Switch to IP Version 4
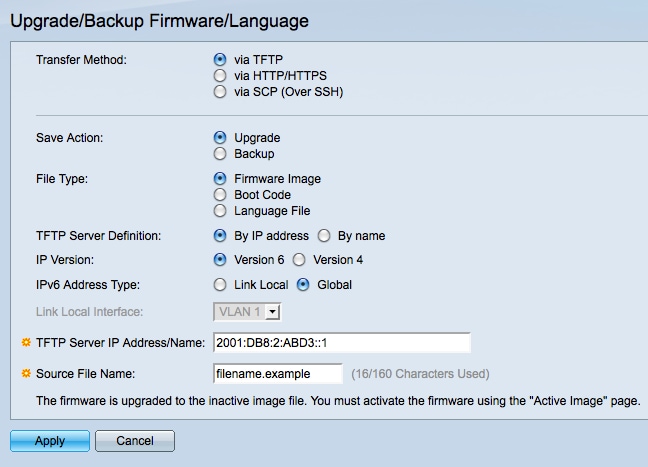Viewport: 648px width, 467px height. [299, 260]
